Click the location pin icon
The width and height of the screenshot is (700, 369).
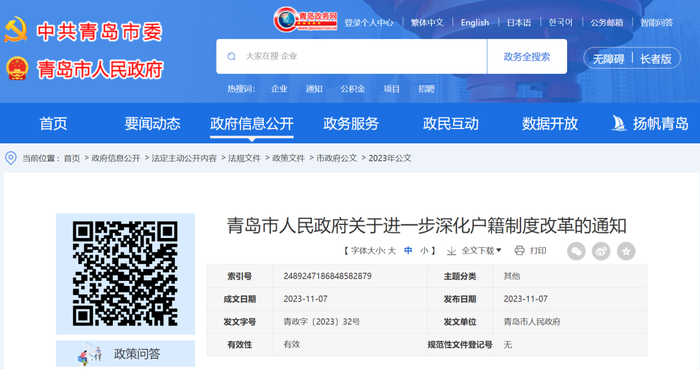click(11, 158)
